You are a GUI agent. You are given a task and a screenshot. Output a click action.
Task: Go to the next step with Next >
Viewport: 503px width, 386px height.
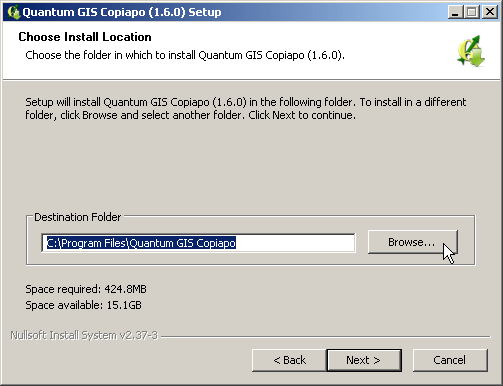[x=364, y=360]
